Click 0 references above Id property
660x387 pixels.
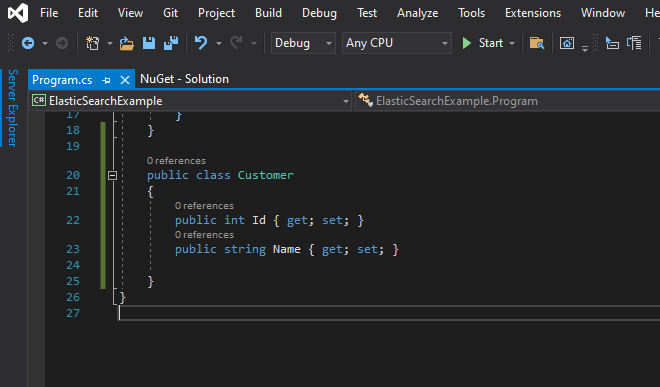204,206
